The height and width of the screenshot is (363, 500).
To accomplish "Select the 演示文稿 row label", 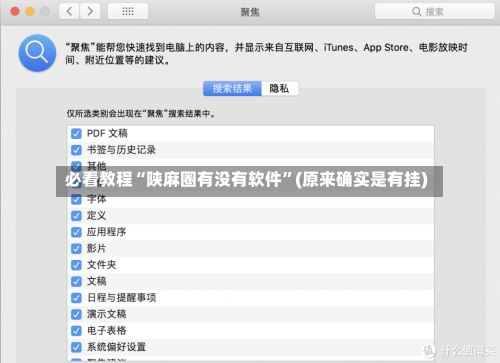I will pyautogui.click(x=107, y=314).
